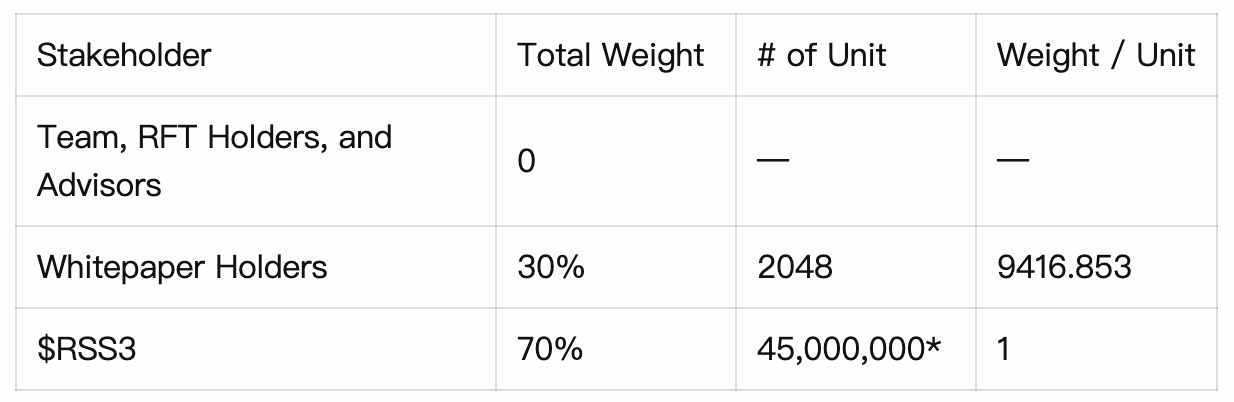
Task: Click the 30% total weight cell
Action: 550,267
